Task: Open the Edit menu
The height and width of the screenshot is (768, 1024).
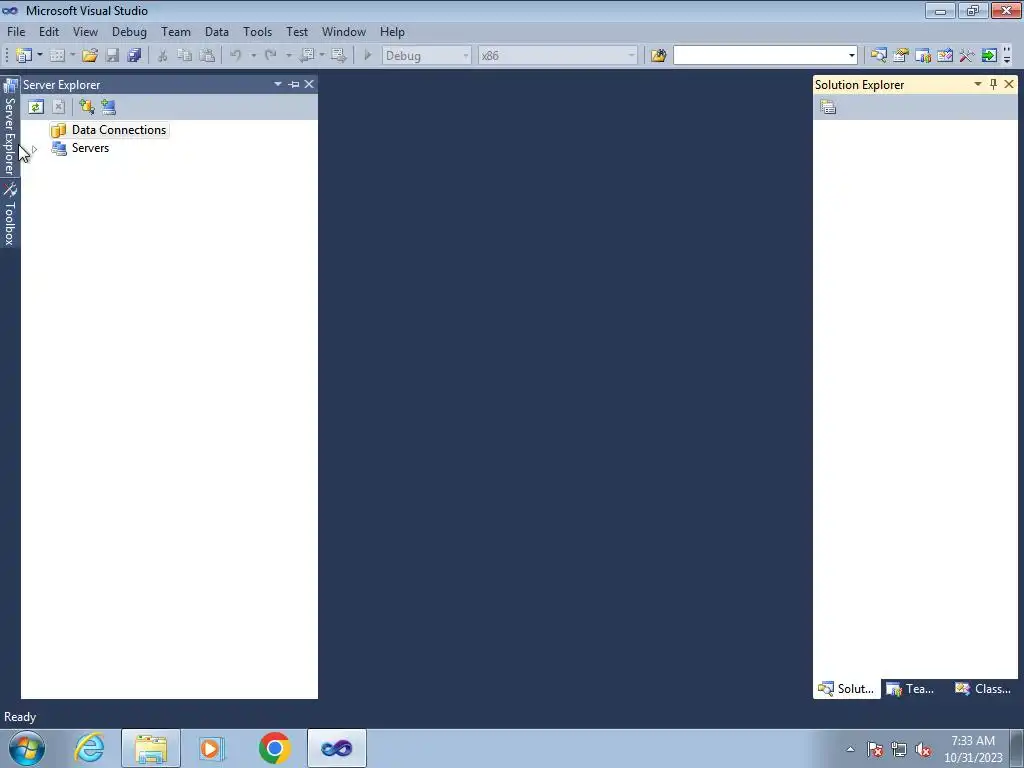Action: click(48, 31)
